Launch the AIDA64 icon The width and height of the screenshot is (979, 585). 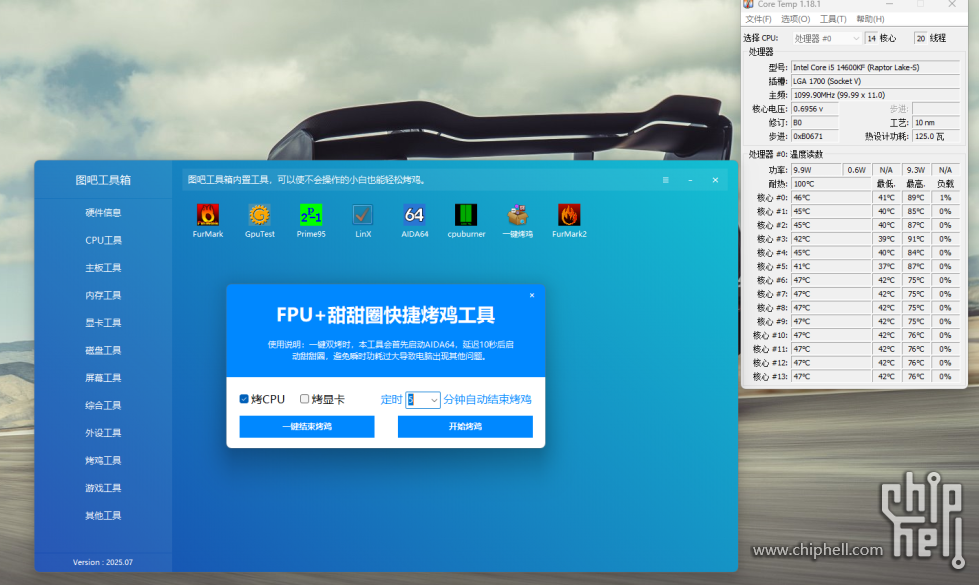pyautogui.click(x=415, y=215)
